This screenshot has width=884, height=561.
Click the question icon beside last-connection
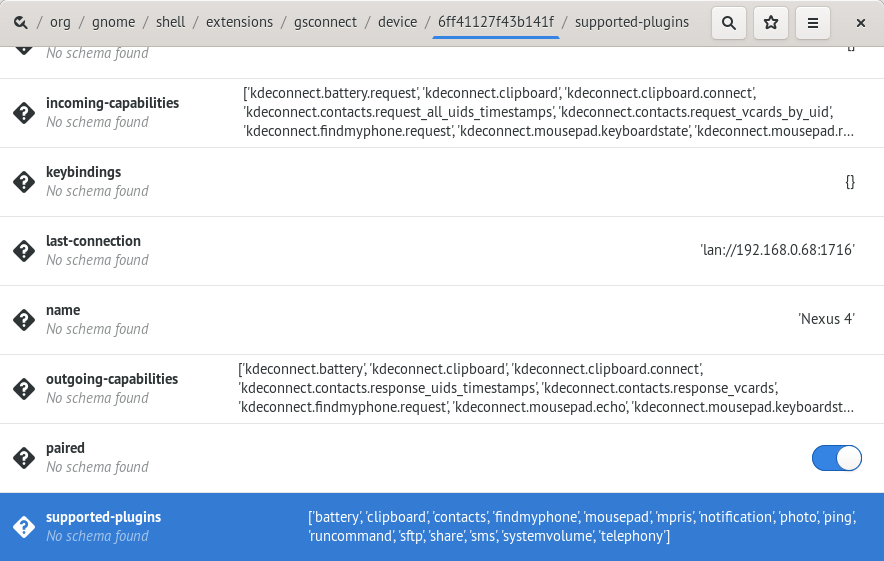[24, 251]
